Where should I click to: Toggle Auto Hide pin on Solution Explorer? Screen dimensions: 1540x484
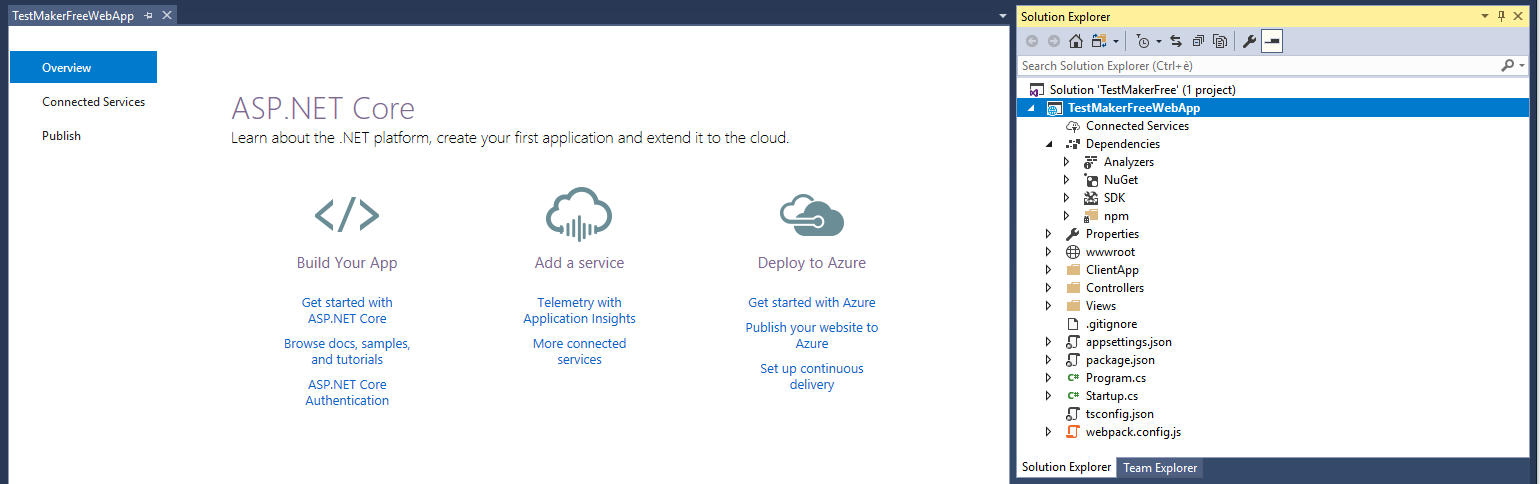1501,16
